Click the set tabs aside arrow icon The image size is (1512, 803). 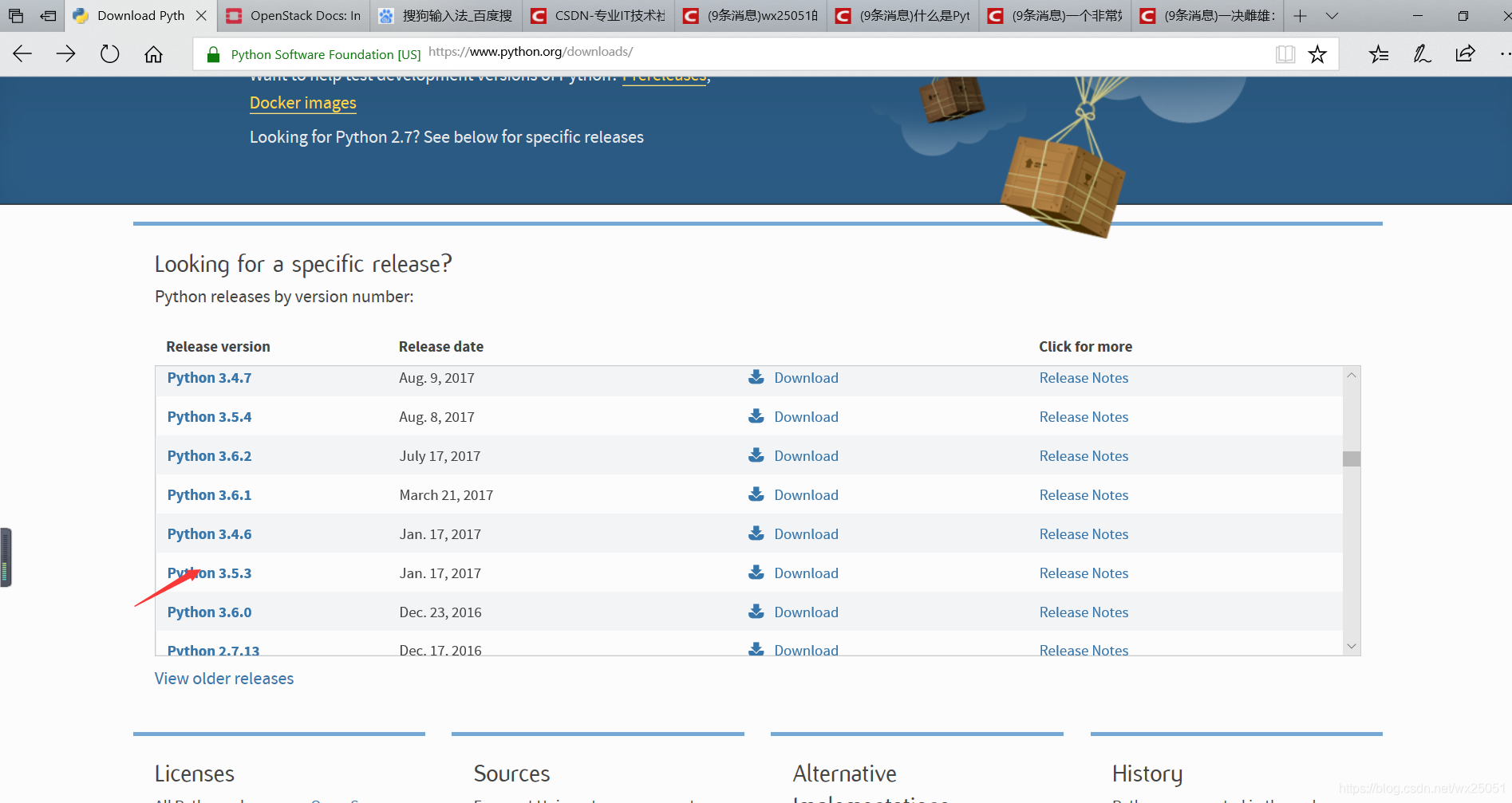coord(49,15)
